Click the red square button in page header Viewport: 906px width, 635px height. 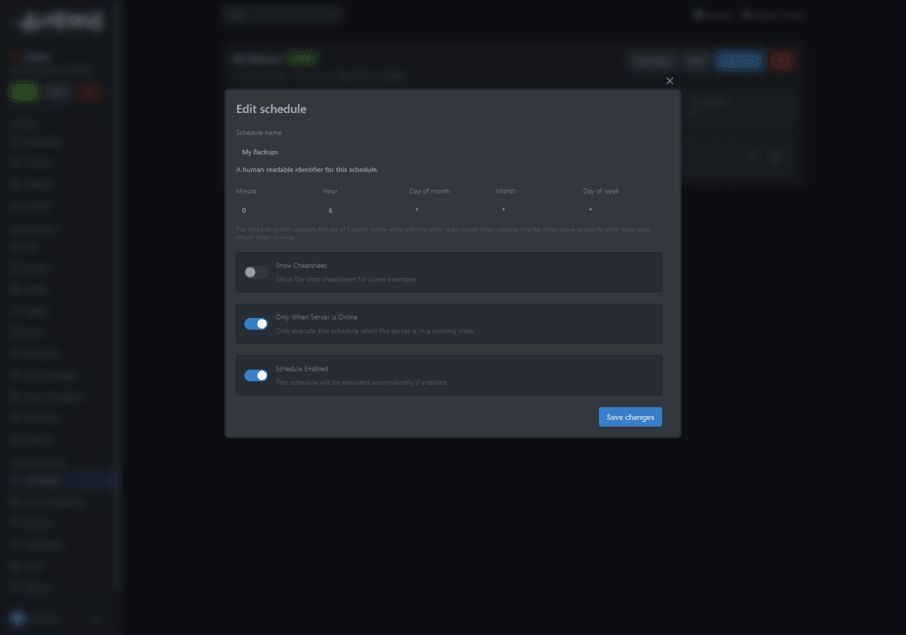(x=781, y=61)
